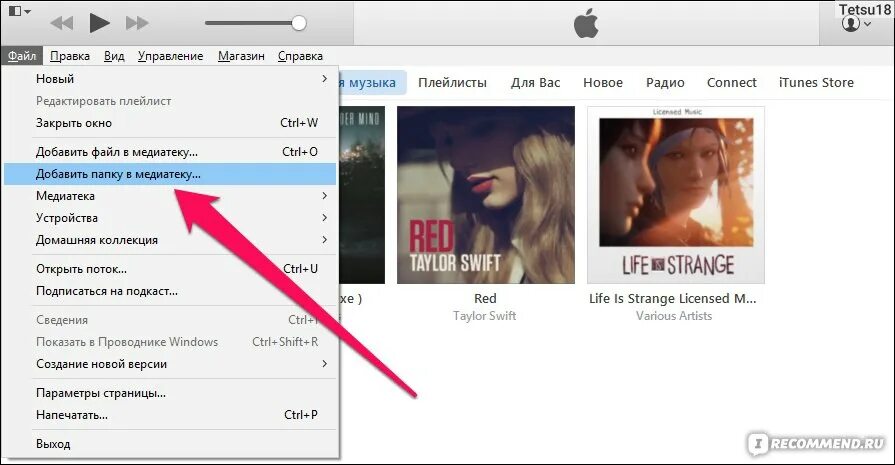The width and height of the screenshot is (895, 465).
Task: Open the Правка menu
Action: (70, 56)
